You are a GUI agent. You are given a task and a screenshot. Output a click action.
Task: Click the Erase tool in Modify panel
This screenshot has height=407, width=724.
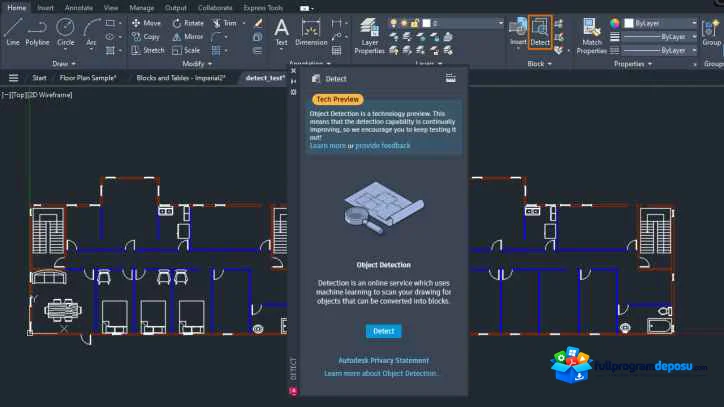pos(258,23)
